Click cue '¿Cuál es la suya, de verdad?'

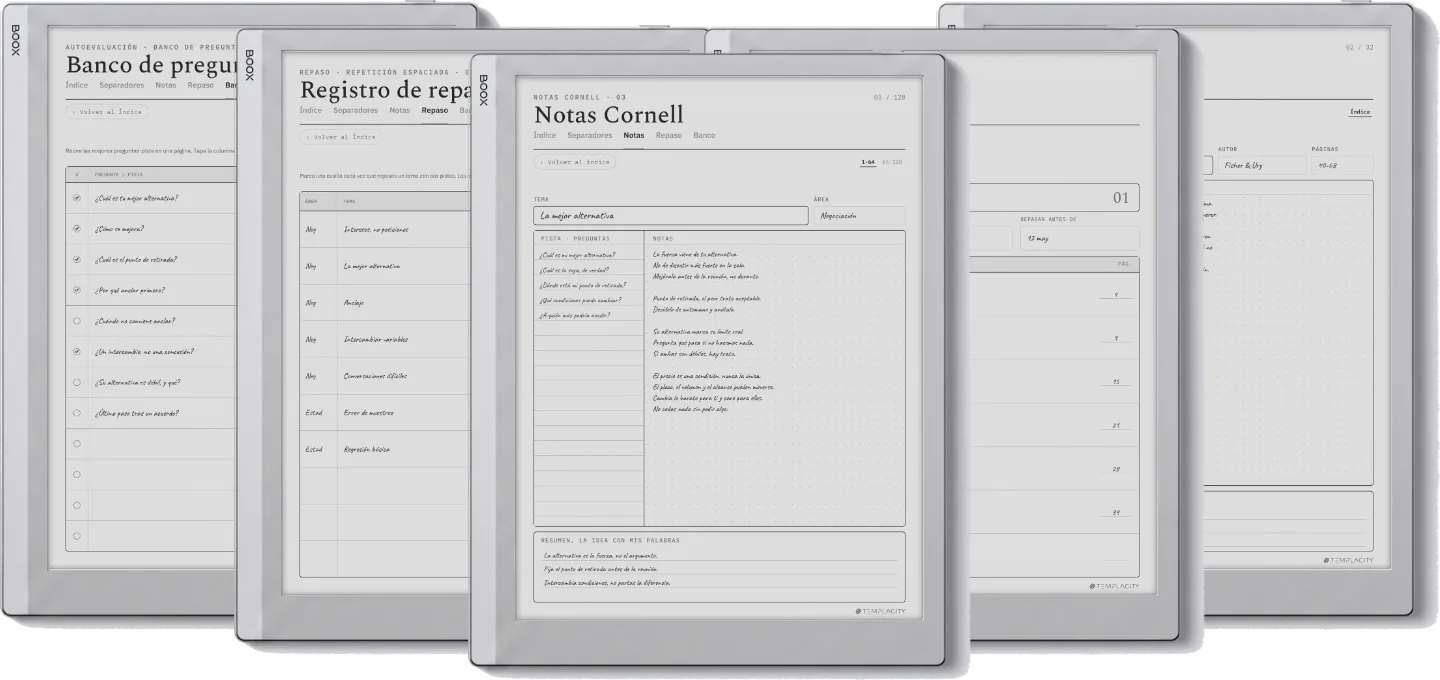pos(574,270)
